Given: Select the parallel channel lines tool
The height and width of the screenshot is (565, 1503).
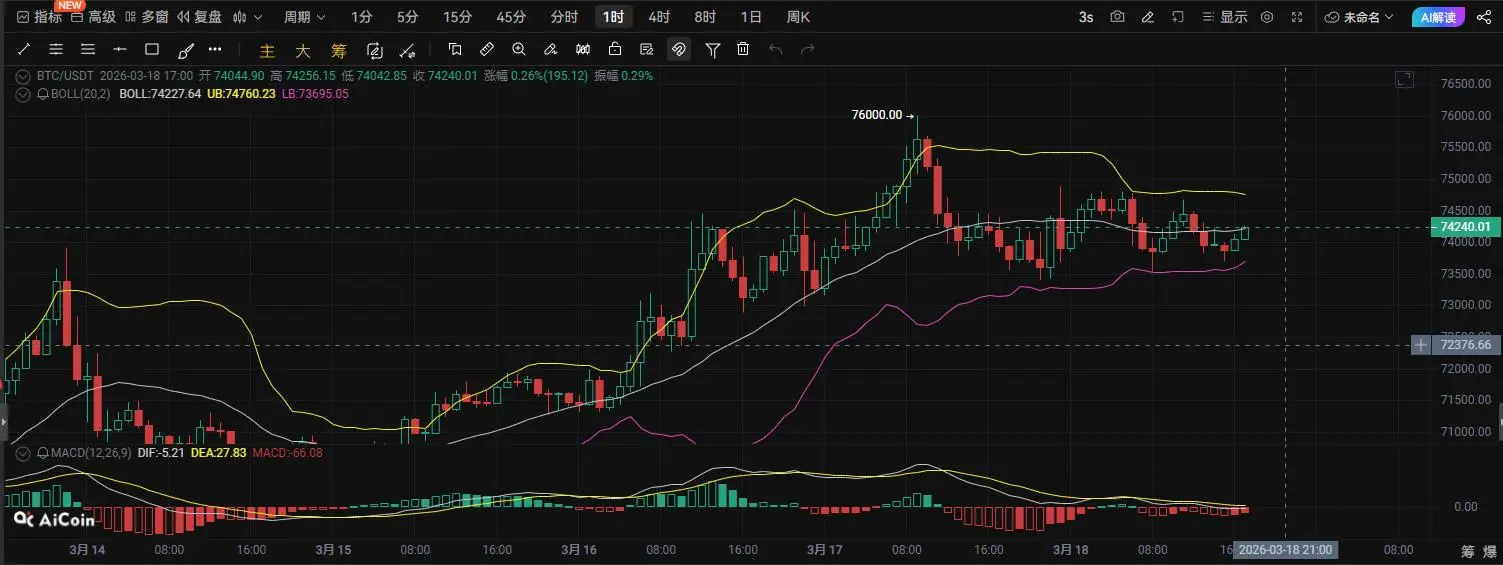Looking at the screenshot, I should click(x=56, y=49).
